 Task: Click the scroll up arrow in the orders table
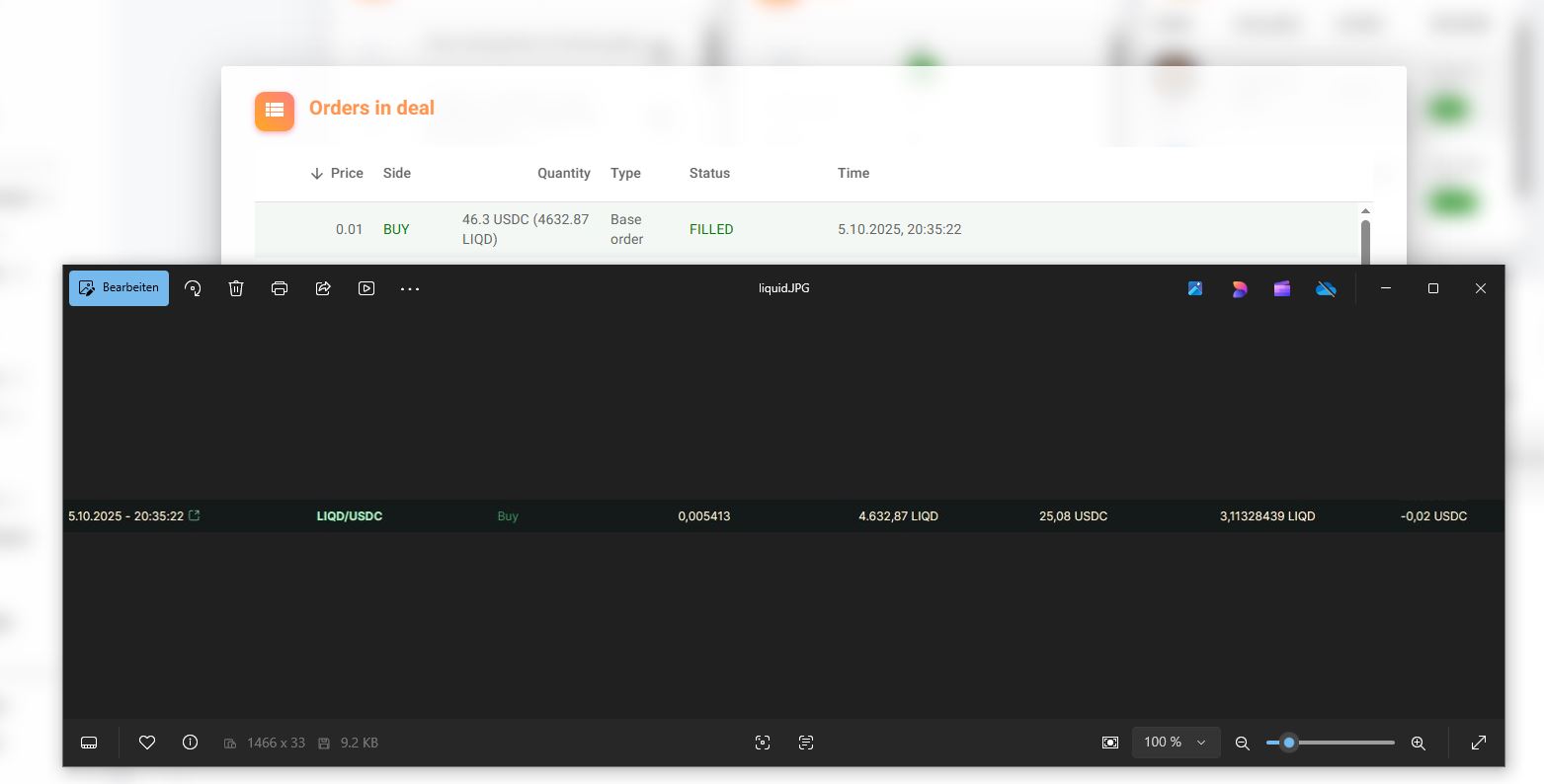[1365, 211]
